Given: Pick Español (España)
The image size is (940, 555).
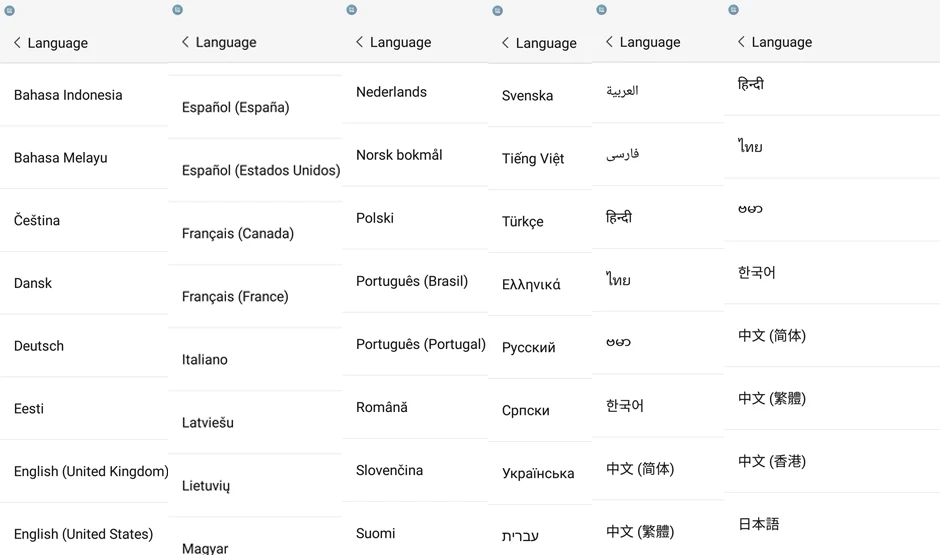Looking at the screenshot, I should pyautogui.click(x=255, y=107).
